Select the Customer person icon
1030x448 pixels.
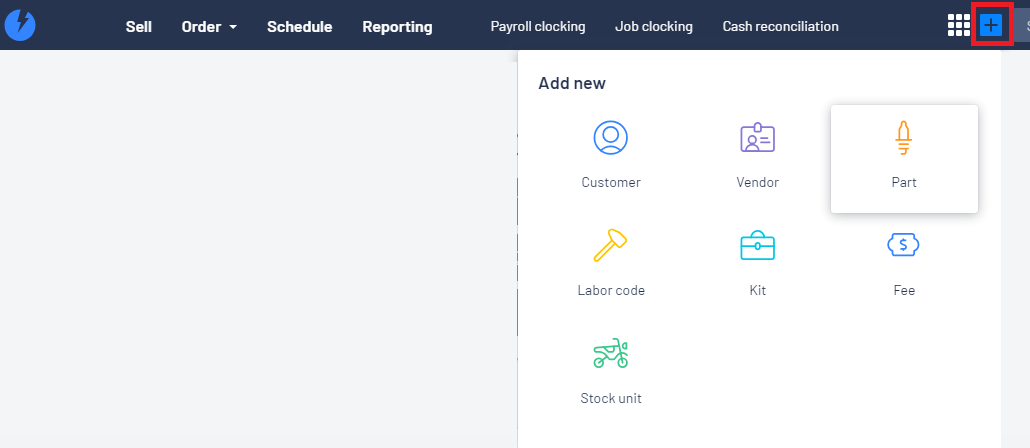click(x=610, y=138)
